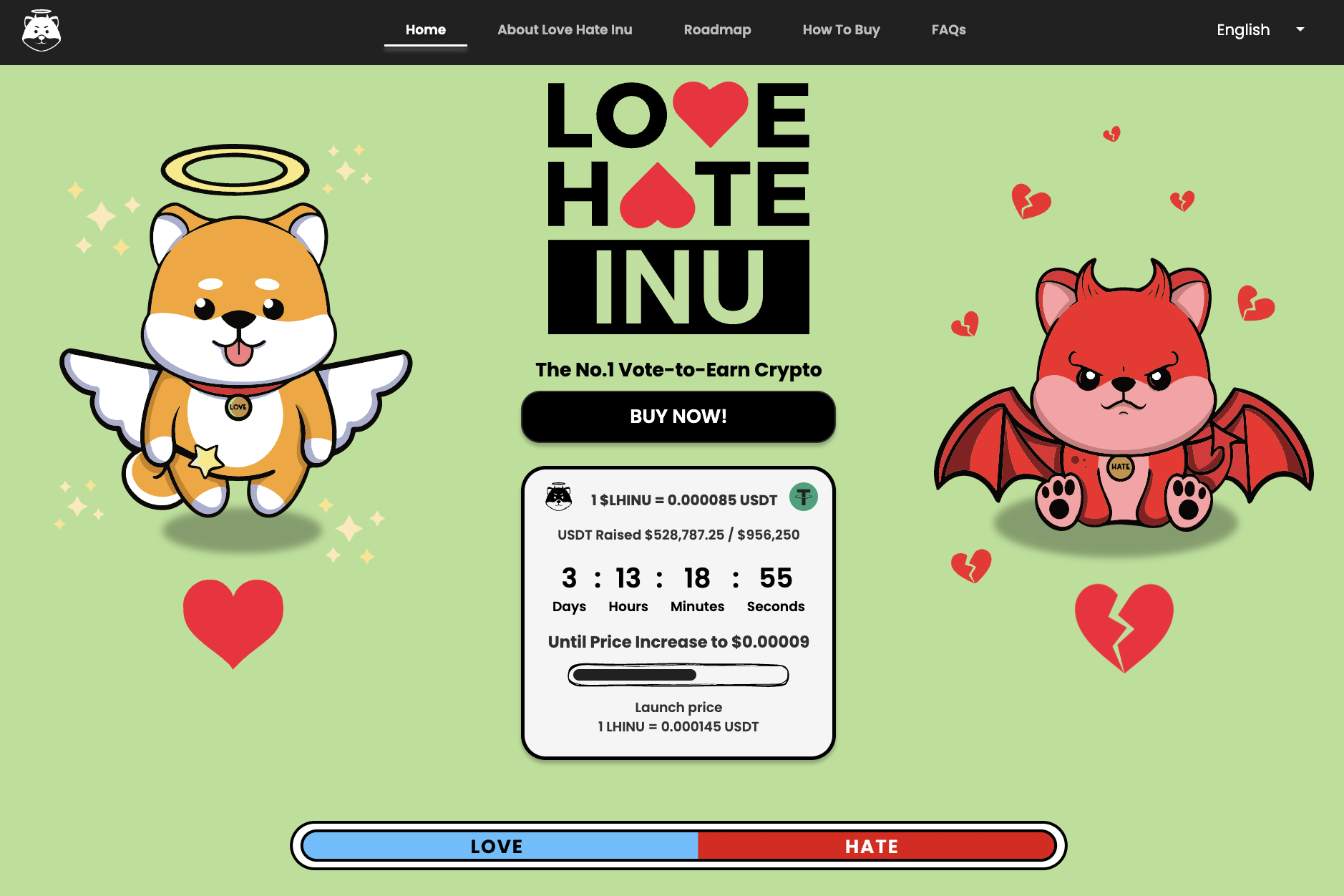This screenshot has height=896, width=1344.
Task: Go to About Love Hate Inu
Action: coord(565,30)
